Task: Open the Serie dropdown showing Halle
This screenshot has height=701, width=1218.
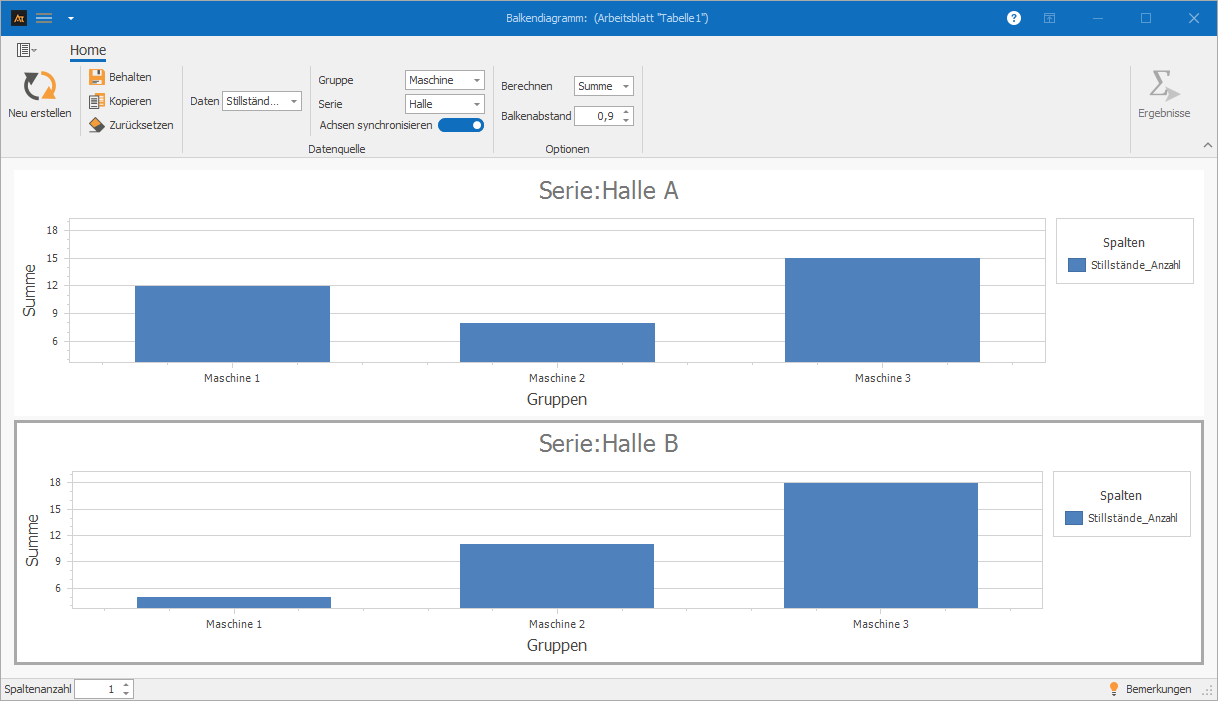Action: 445,104
